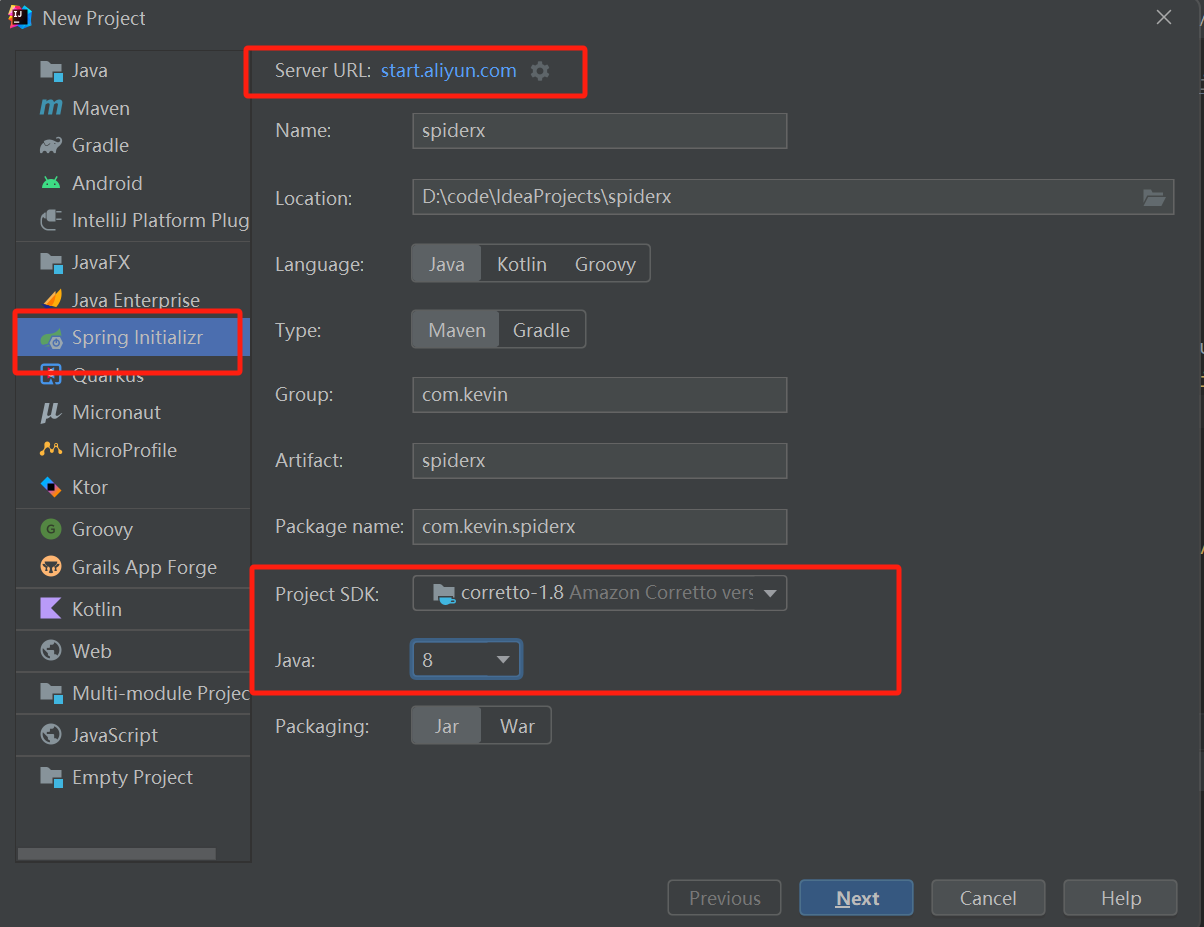
Task: Select the Micronaut mu icon
Action: [51, 412]
